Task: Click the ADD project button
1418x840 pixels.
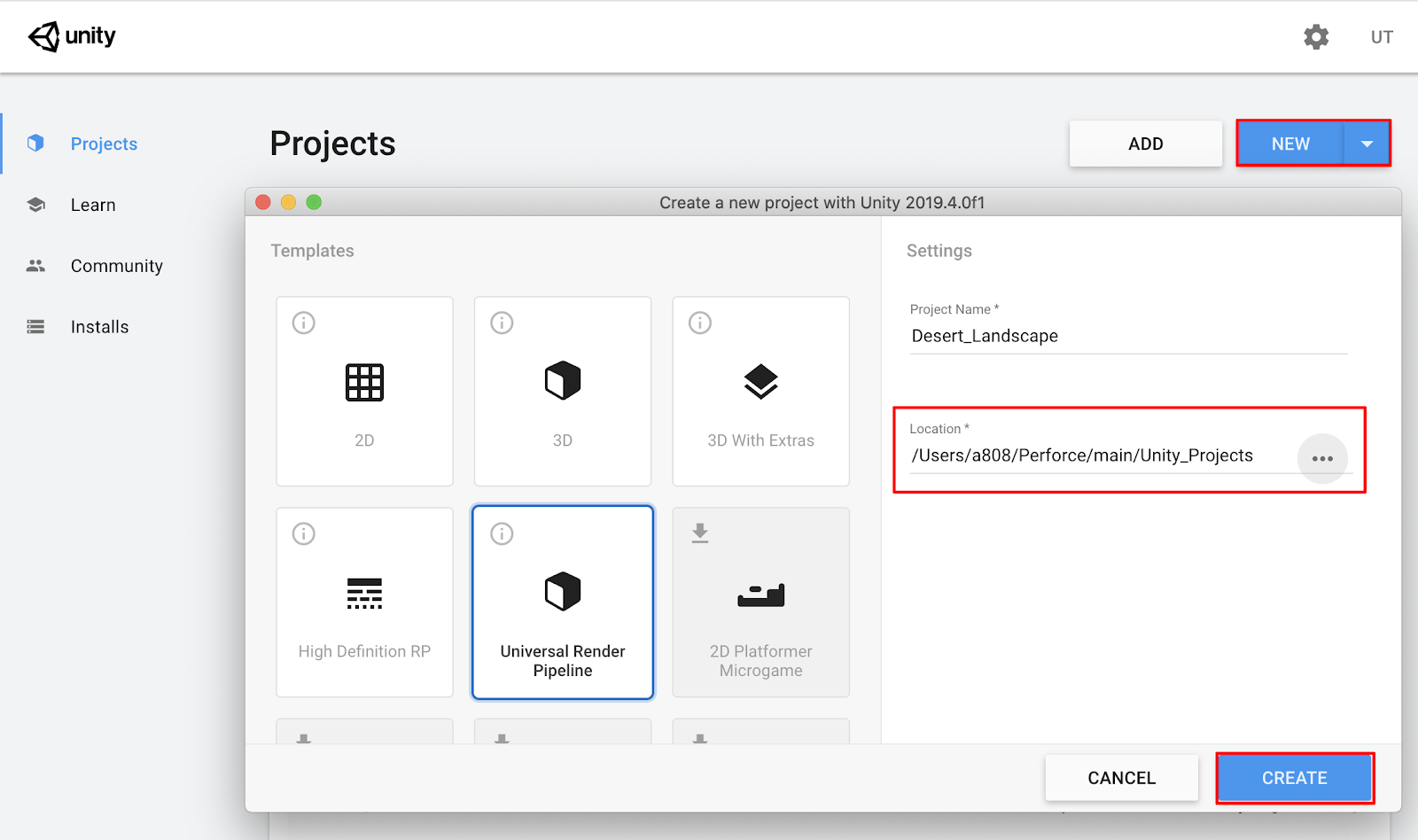Action: coord(1145,144)
